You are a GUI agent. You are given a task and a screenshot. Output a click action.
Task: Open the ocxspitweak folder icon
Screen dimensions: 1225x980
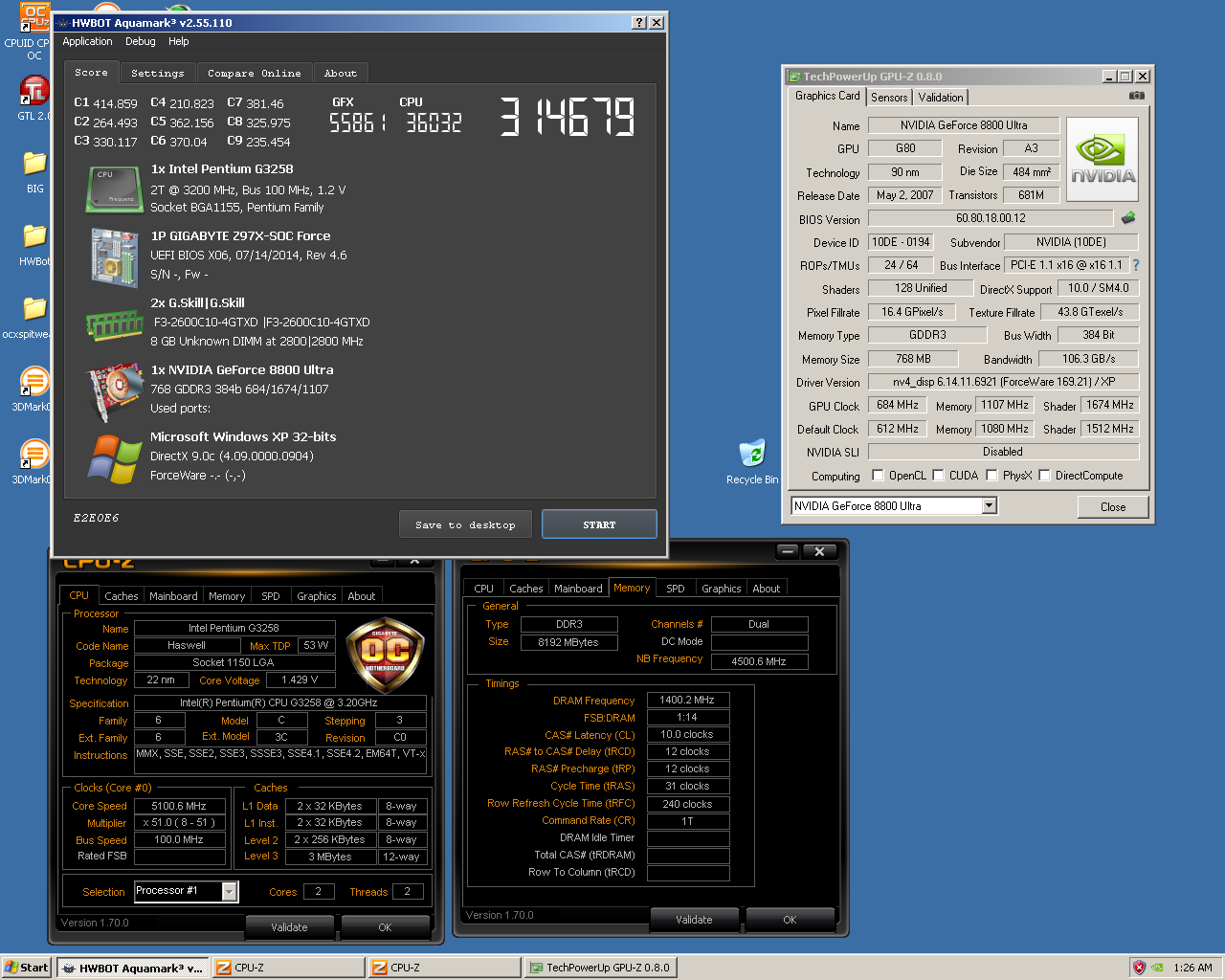click(x=34, y=309)
